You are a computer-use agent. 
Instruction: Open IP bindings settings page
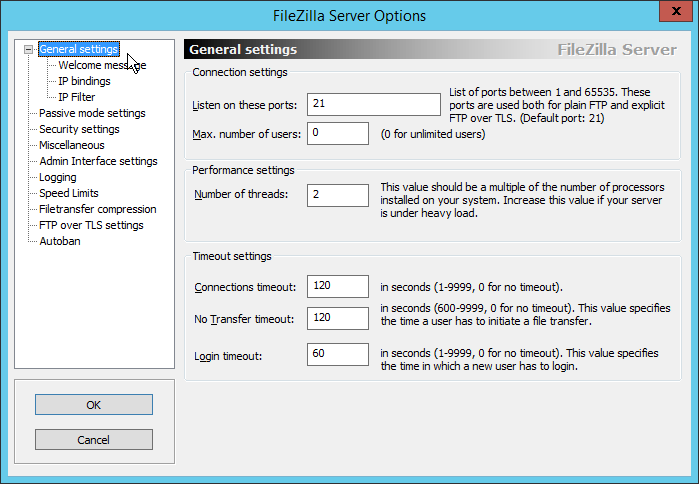(84, 81)
